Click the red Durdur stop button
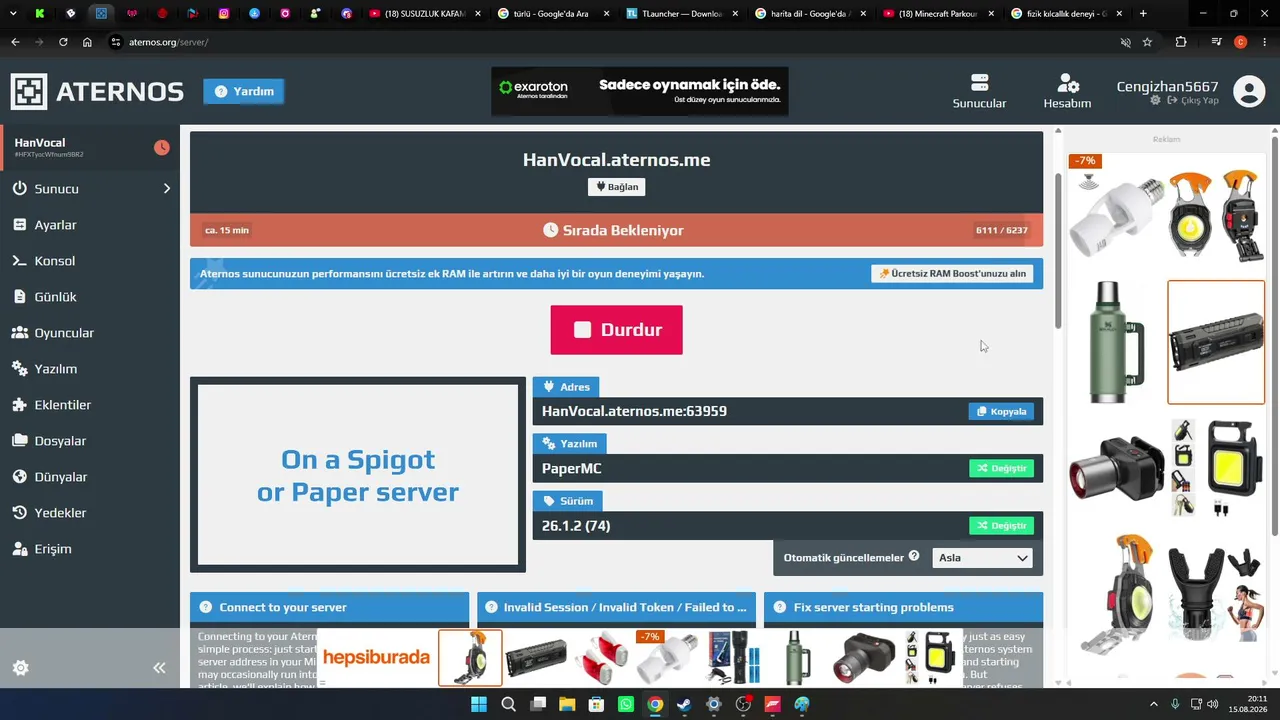Screen dimensions: 1280x720 pos(616,330)
